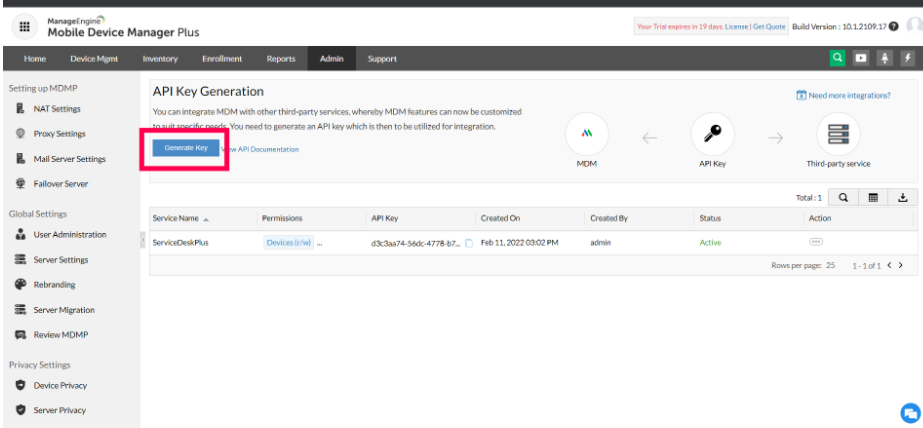Screen dimensions: 923x428
Task: Click the Permissions column header
Action: coord(282,218)
